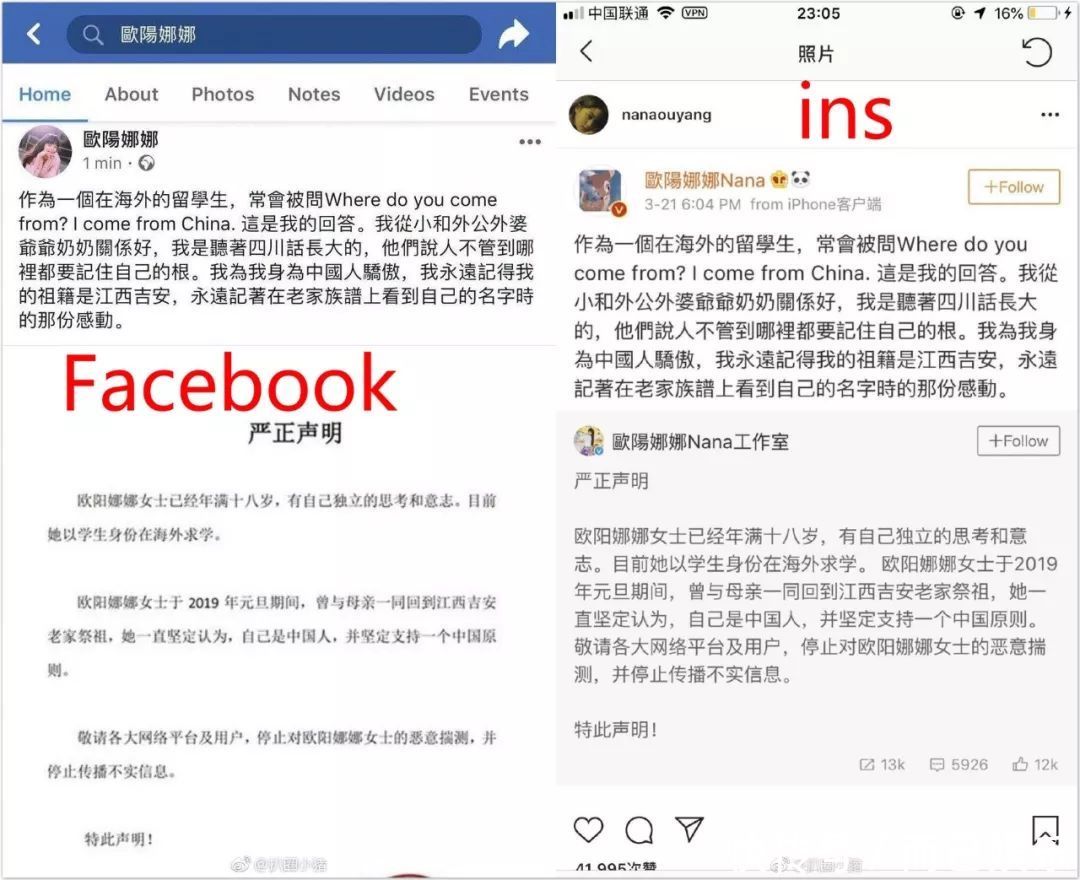Tap the nanaouyang profile avatar
This screenshot has height=880, width=1080.
tap(589, 114)
